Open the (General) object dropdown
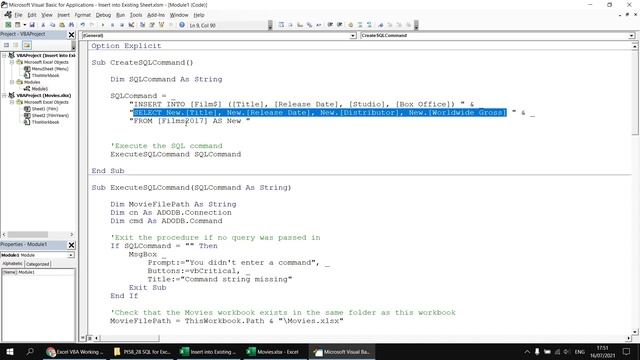The image size is (640, 360). pyautogui.click(x=353, y=36)
